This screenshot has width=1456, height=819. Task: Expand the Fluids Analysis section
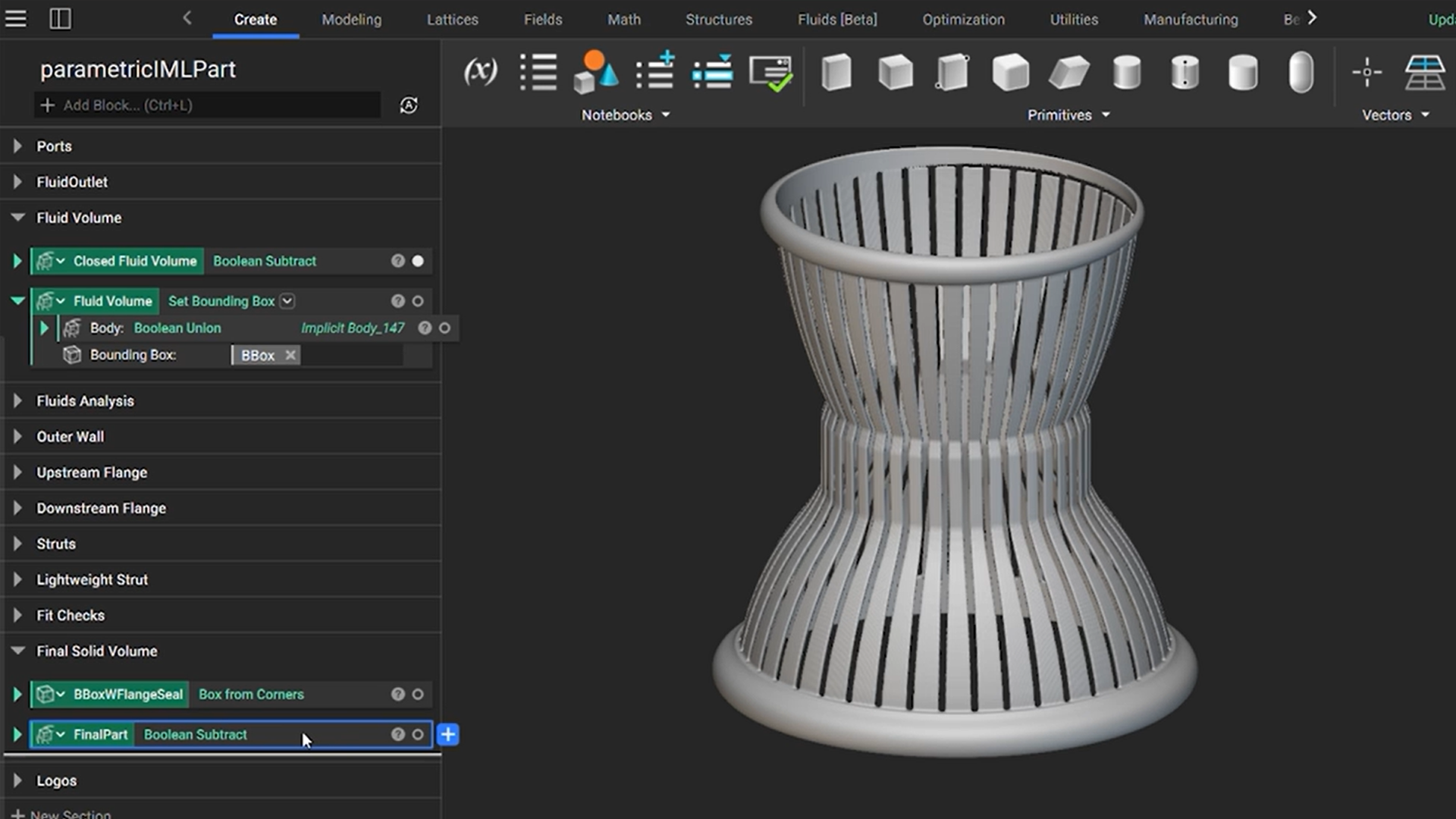17,400
